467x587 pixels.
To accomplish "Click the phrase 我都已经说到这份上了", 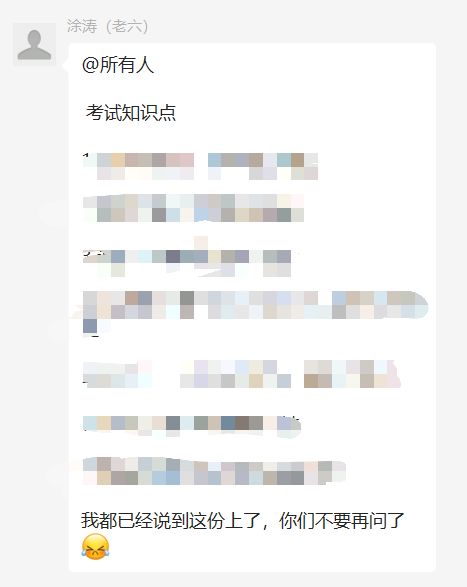I will click(x=173, y=520).
